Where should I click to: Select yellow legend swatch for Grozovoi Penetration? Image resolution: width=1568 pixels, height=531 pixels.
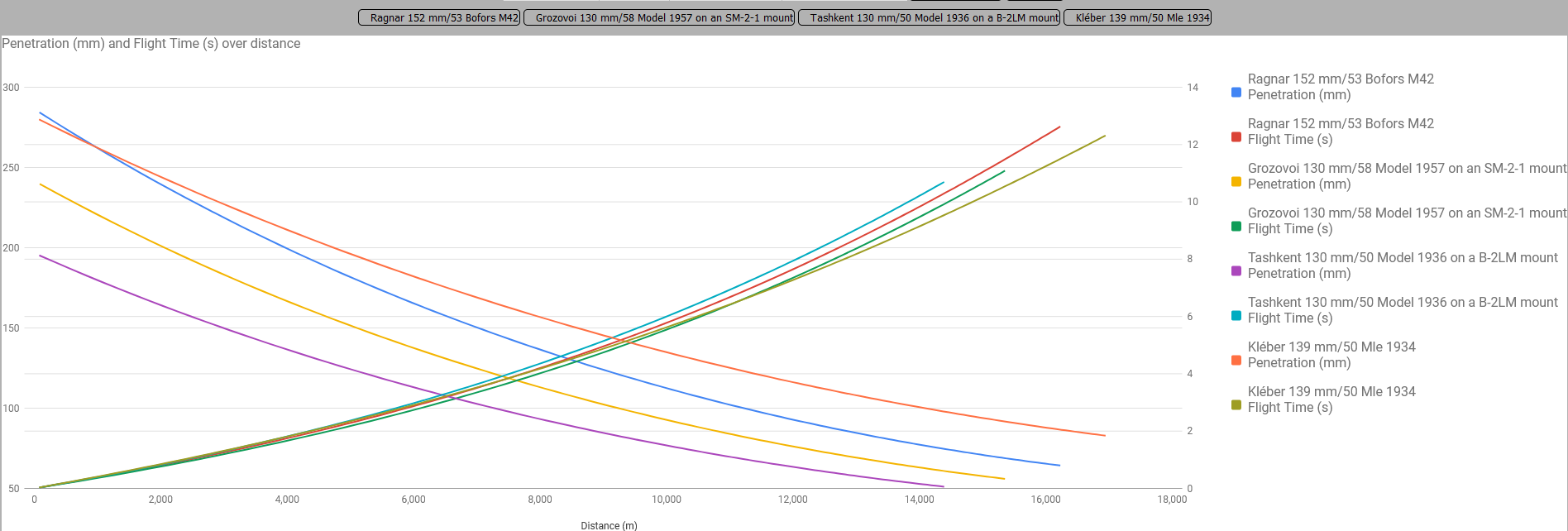point(1236,182)
